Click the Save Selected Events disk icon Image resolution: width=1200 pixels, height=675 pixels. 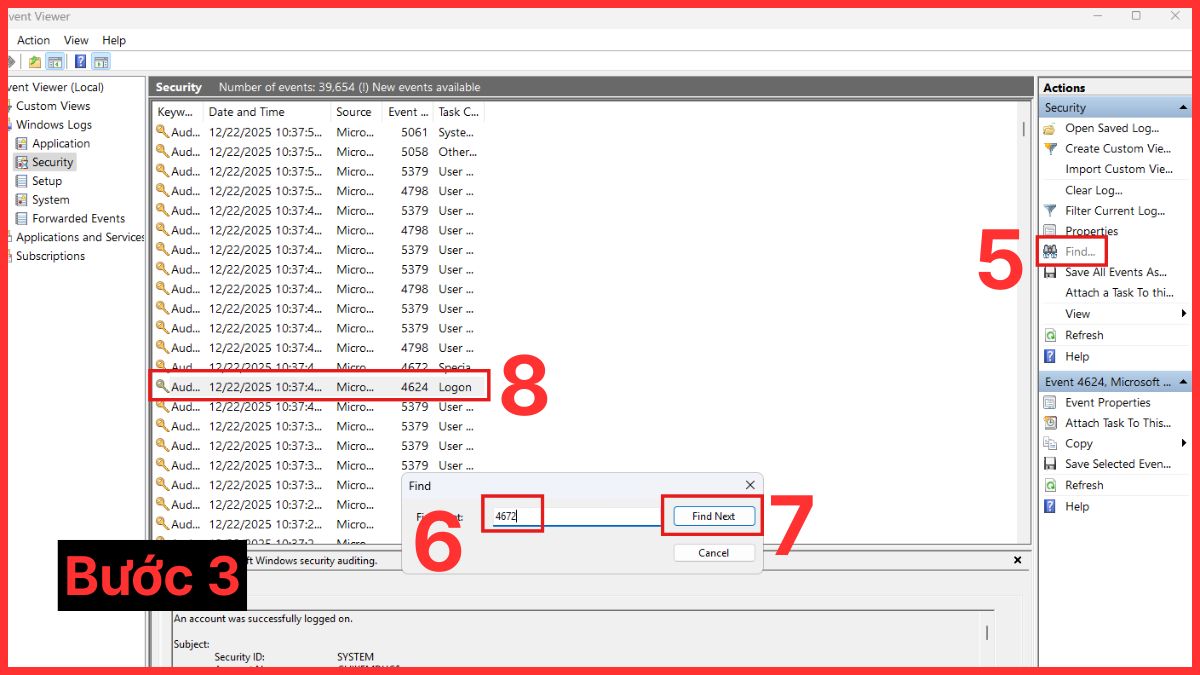point(1049,464)
